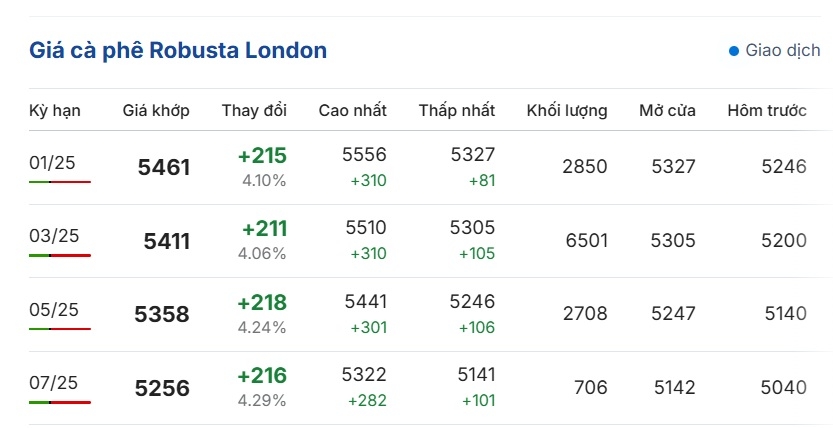This screenshot has width=833, height=428.
Task: Click the blue Giao dịch status dot
Action: pyautogui.click(x=734, y=51)
